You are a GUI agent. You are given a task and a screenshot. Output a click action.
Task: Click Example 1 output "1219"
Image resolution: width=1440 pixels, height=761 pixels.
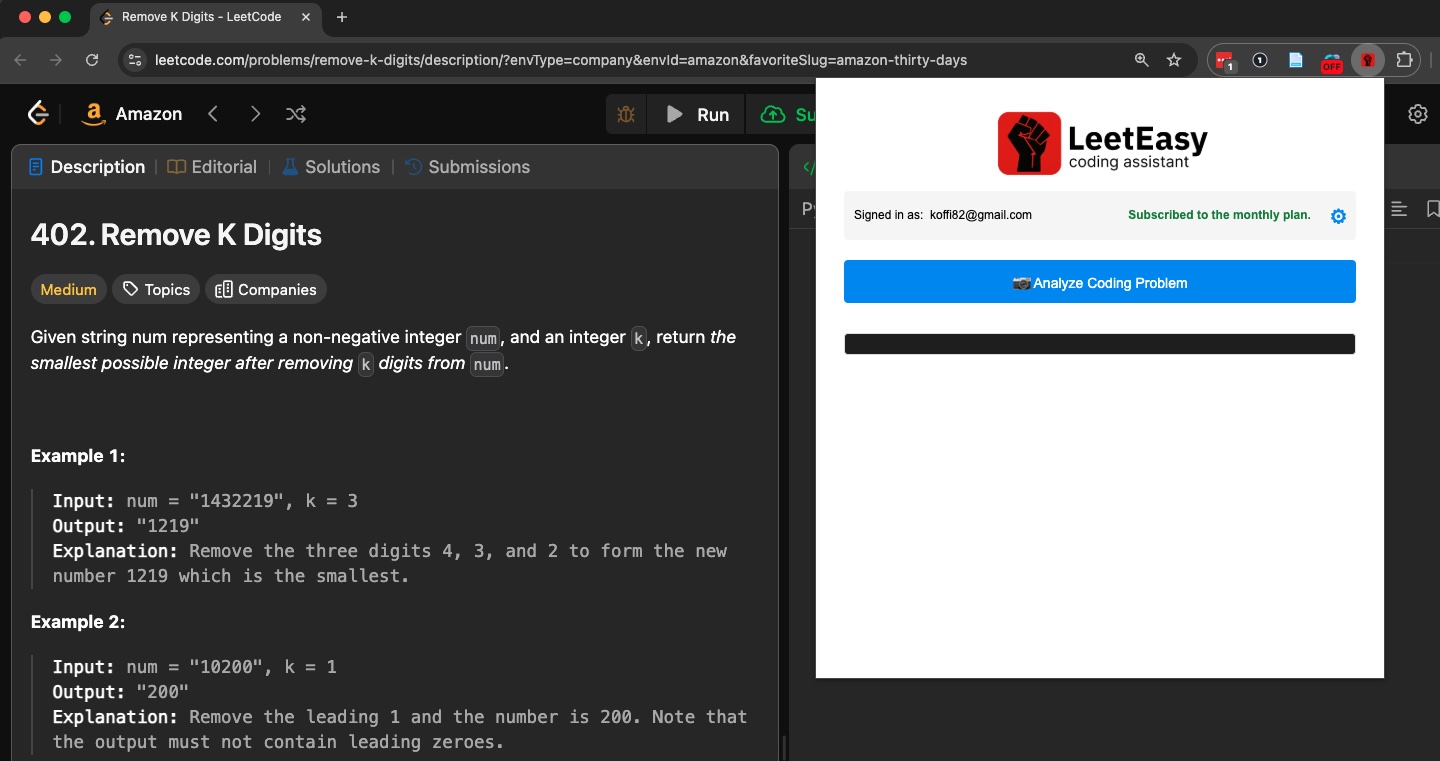168,526
